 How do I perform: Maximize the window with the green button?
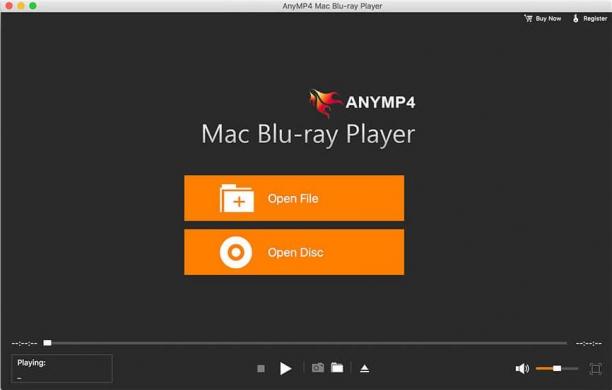(x=33, y=6)
